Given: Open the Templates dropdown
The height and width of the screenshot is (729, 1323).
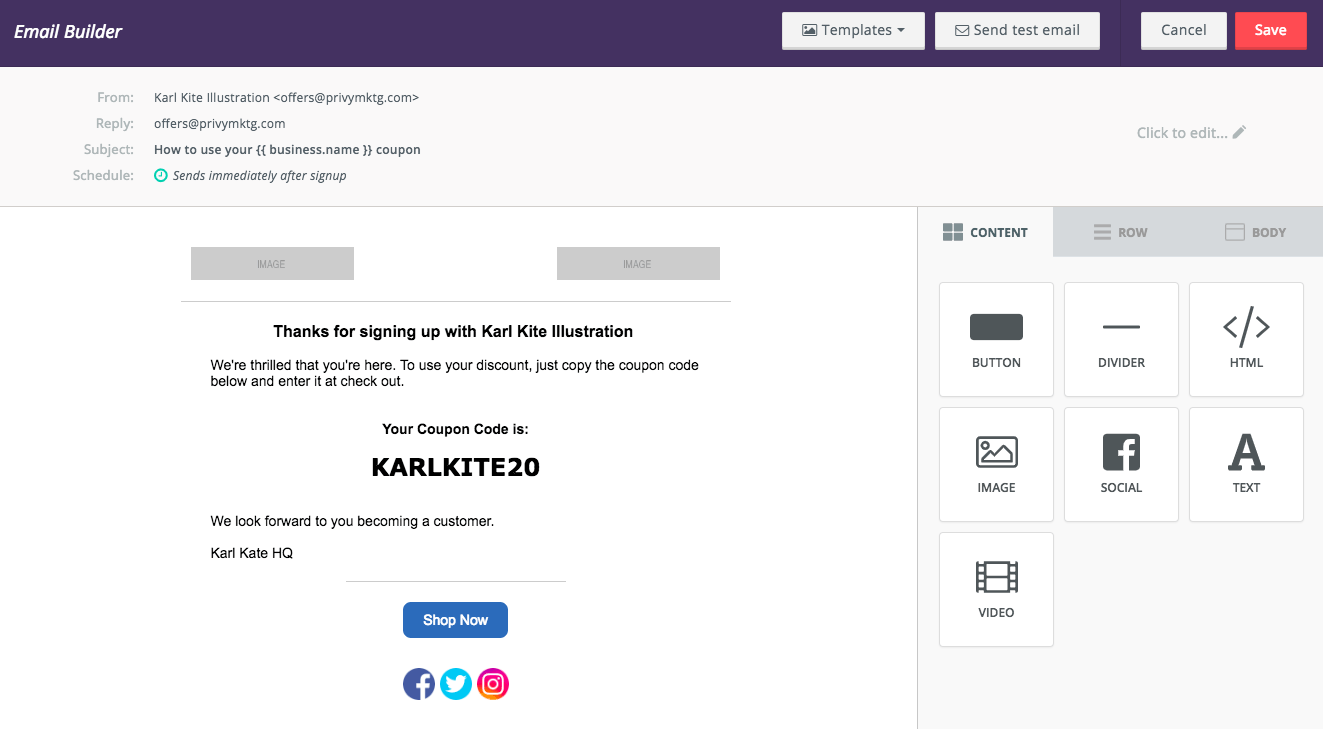Looking at the screenshot, I should click(x=853, y=30).
